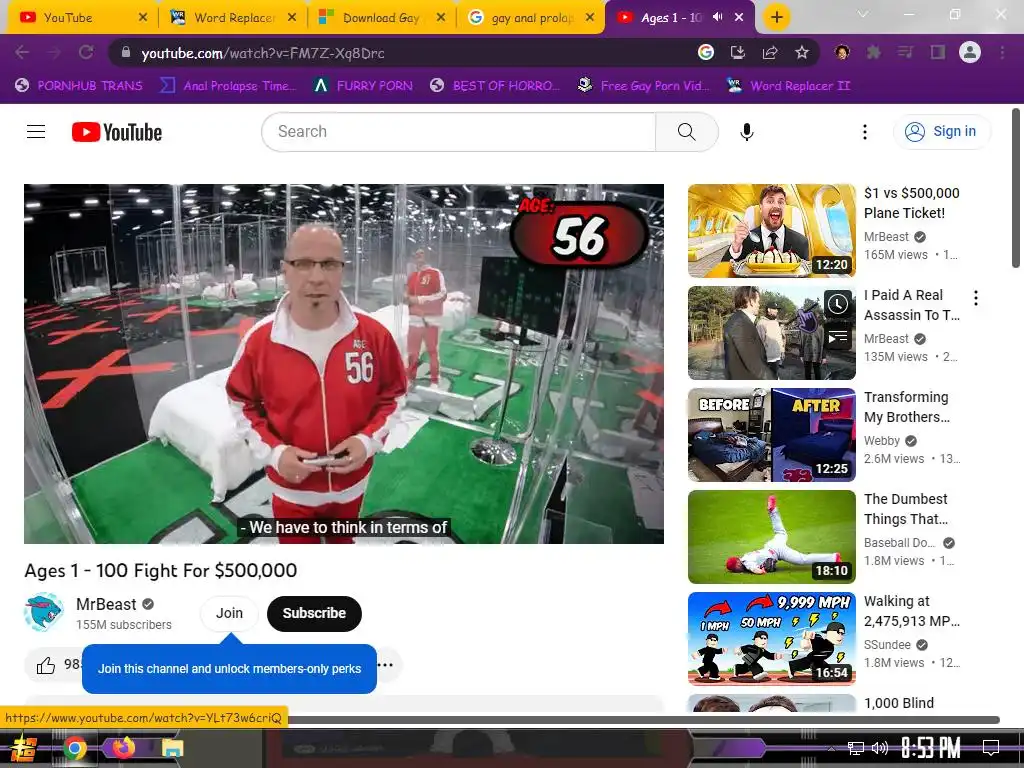Go back with browser back arrow
1024x768 pixels.
(x=22, y=52)
